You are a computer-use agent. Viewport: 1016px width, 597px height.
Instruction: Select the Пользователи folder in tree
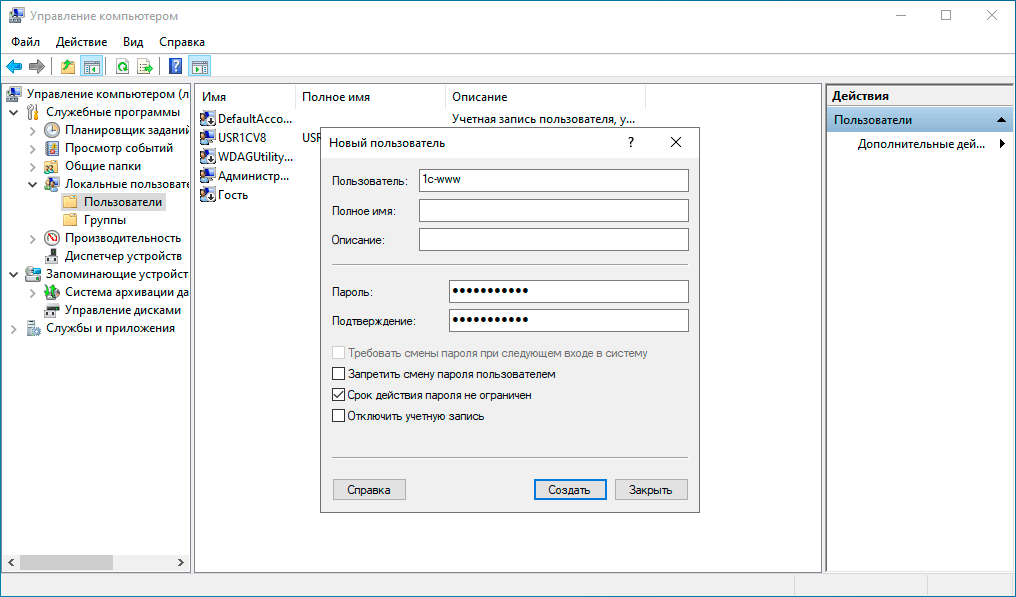tap(113, 202)
